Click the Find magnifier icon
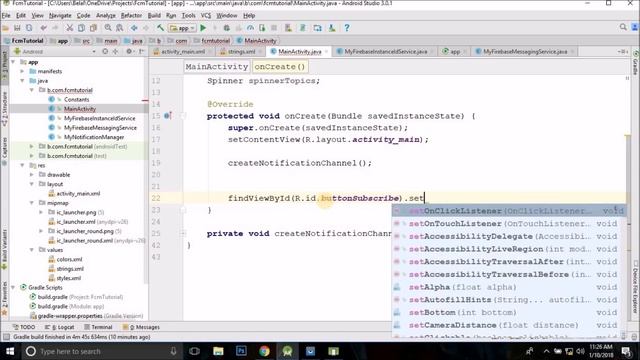The width and height of the screenshot is (640, 360). (108, 28)
